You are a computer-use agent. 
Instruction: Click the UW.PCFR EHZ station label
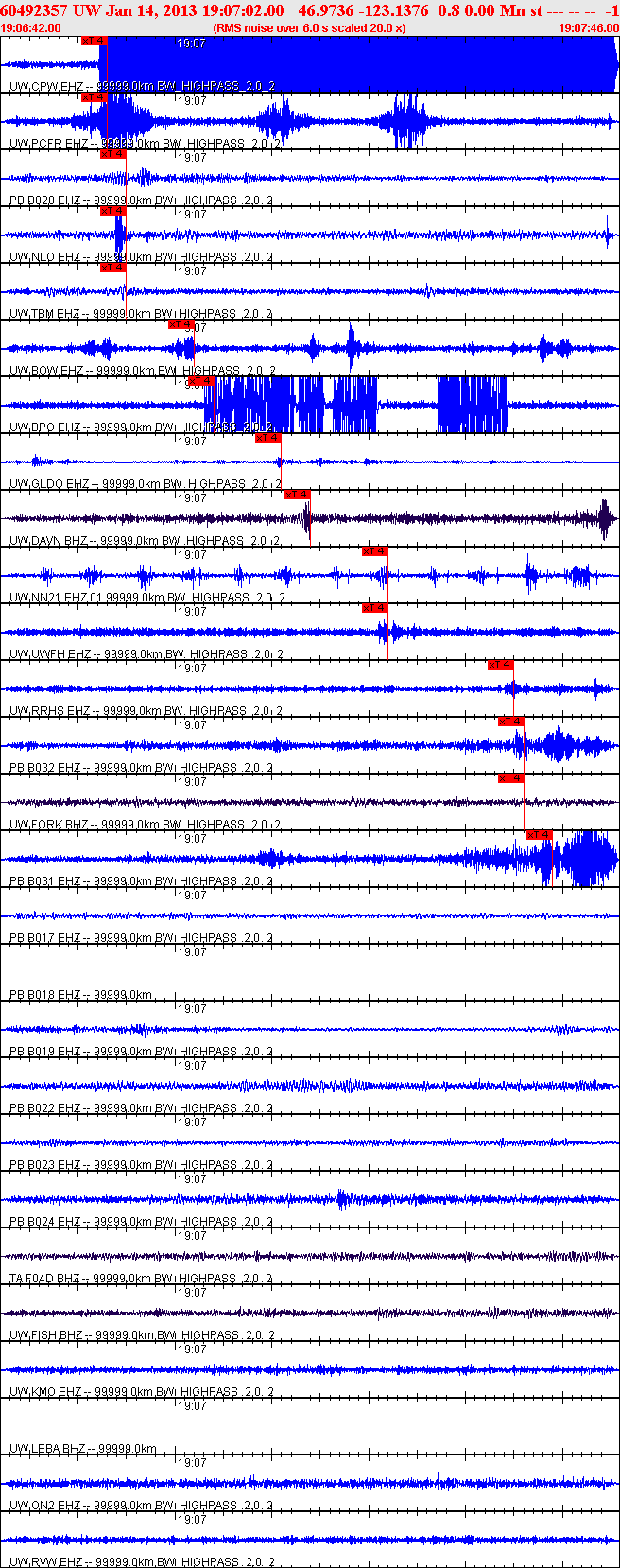[49, 144]
